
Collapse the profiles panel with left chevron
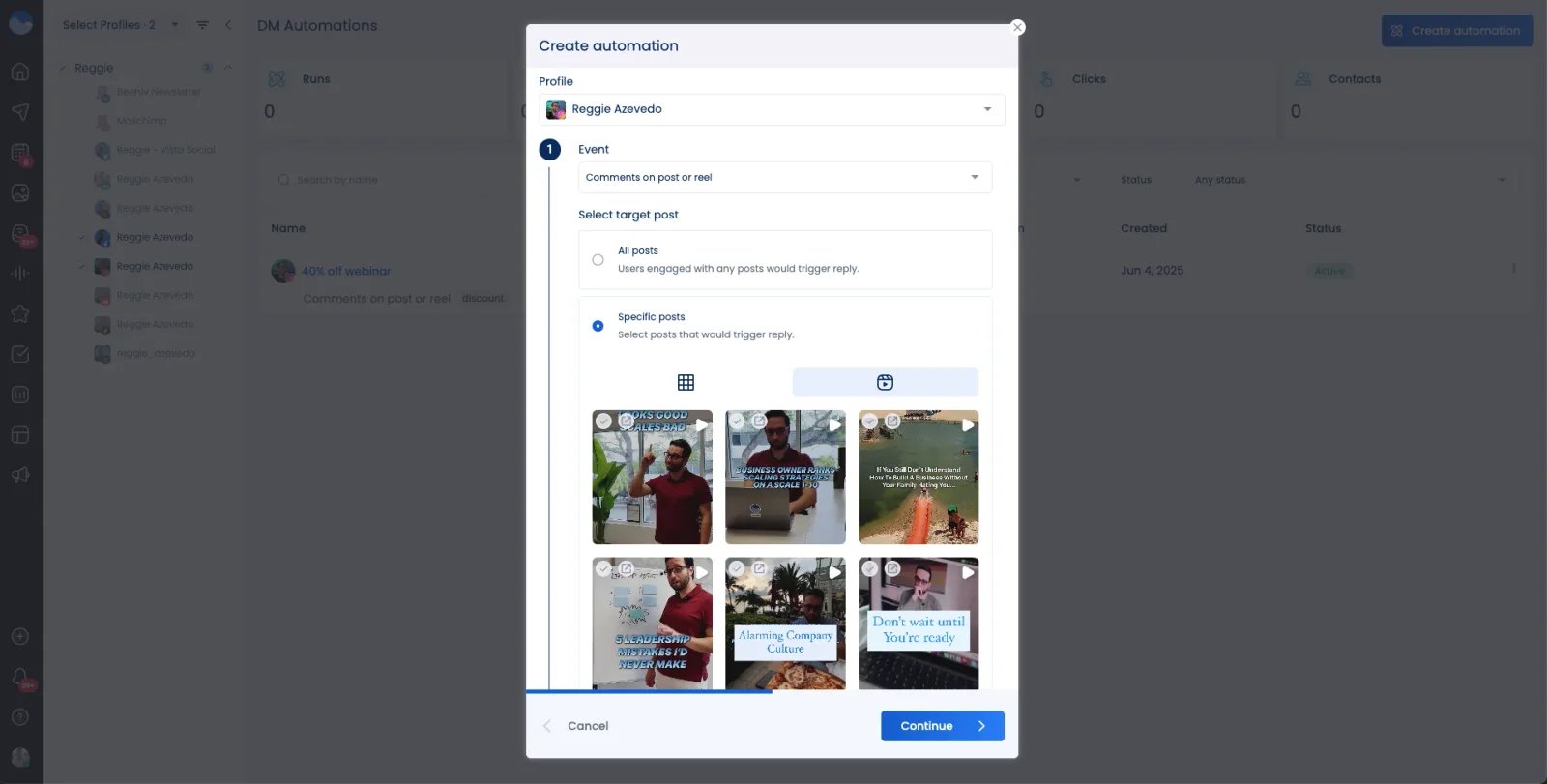click(228, 25)
